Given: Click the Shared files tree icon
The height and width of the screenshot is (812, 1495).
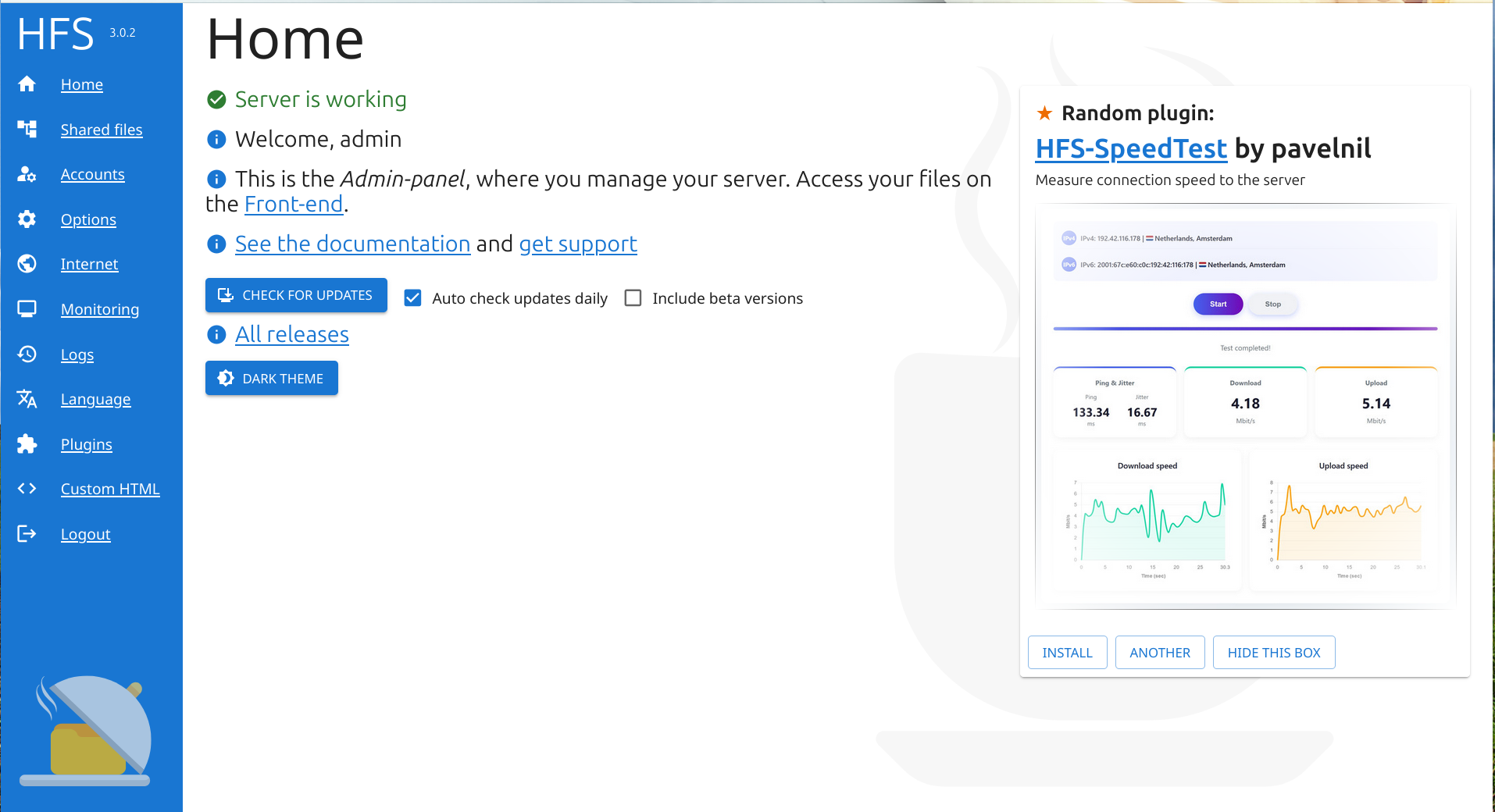Looking at the screenshot, I should click(27, 130).
